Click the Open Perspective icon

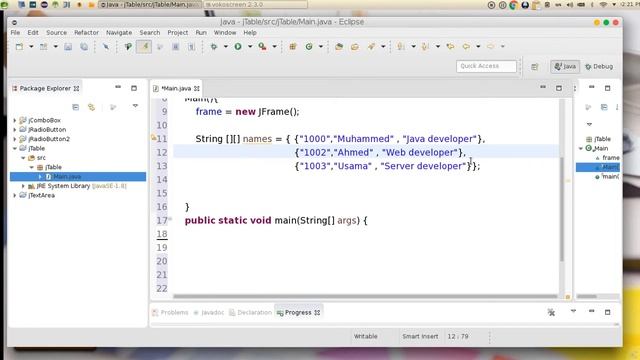[x=535, y=67]
